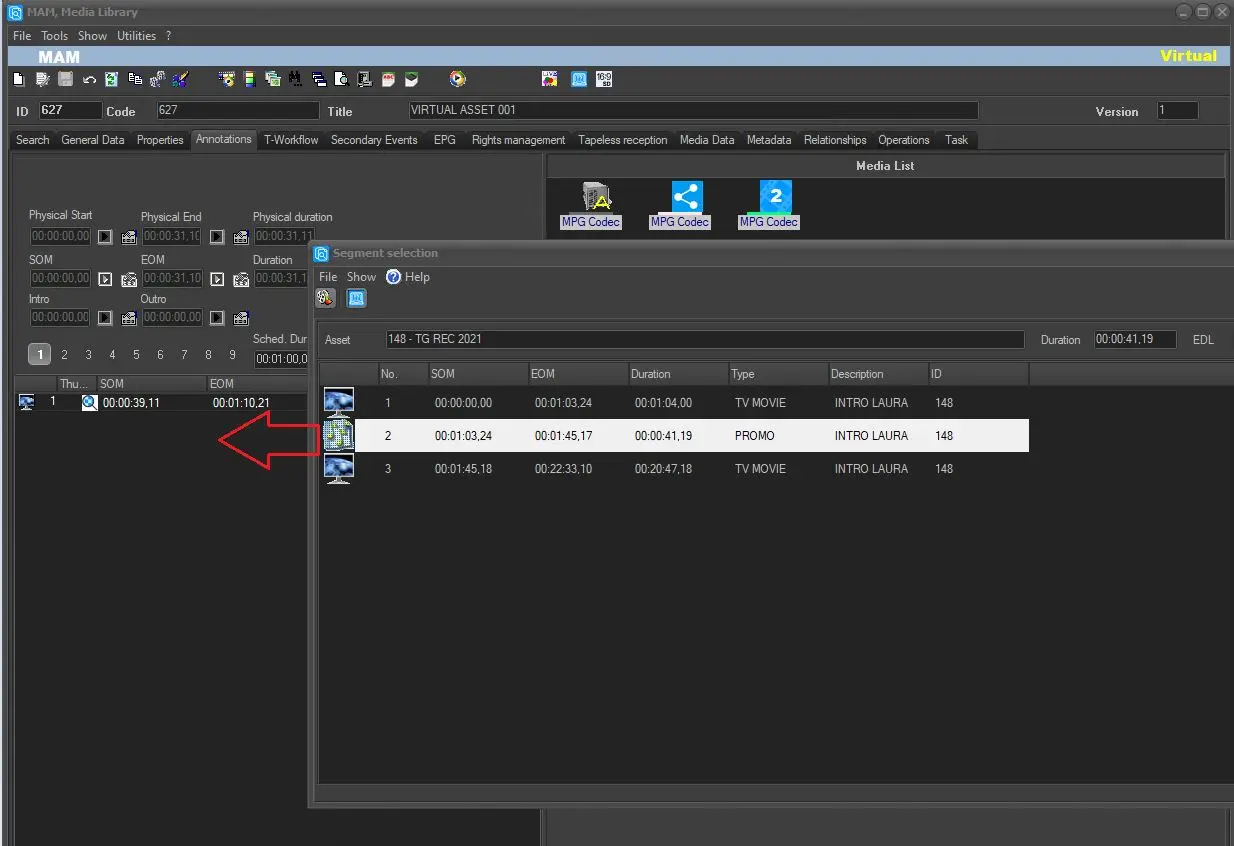1234x846 pixels.
Task: Click the Title field with VIRTUAL ASSET 001
Action: coord(691,111)
